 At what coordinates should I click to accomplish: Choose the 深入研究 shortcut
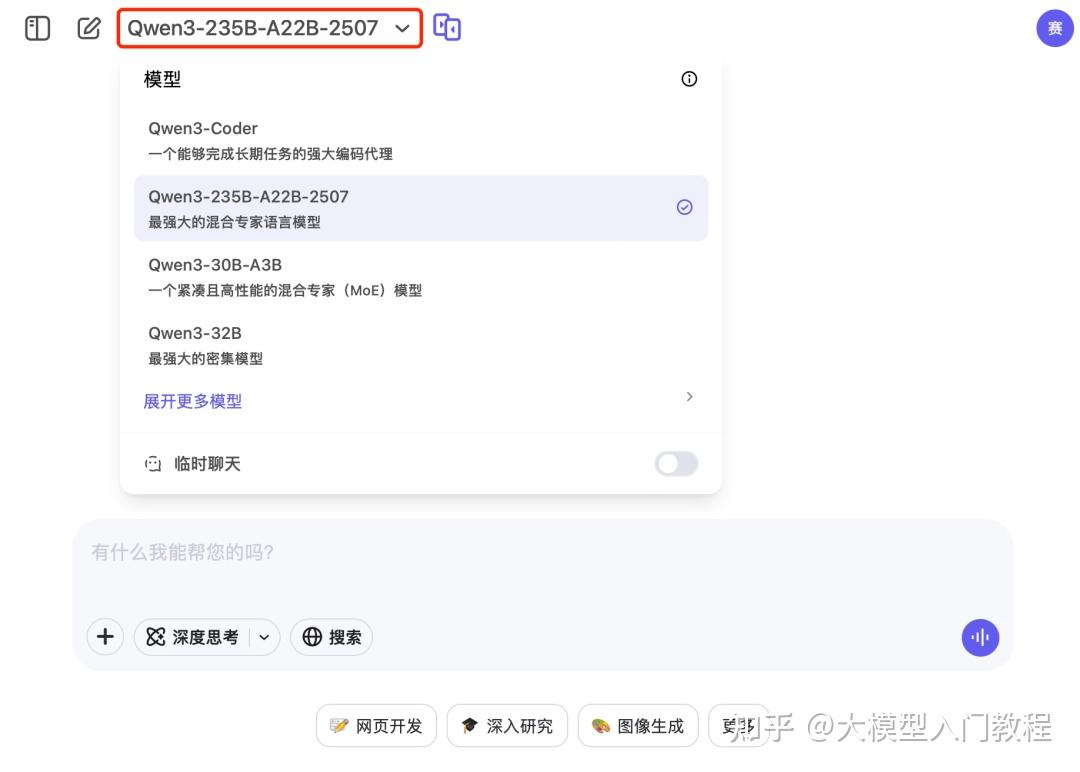[x=507, y=726]
